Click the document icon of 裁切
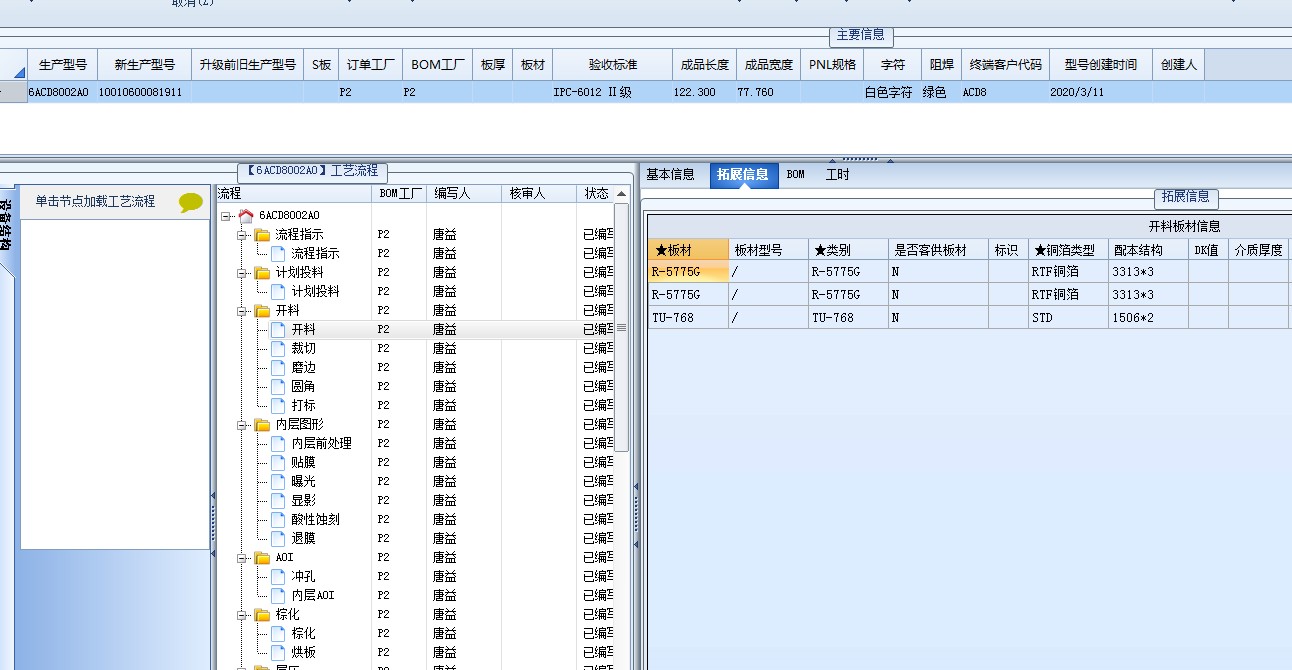This screenshot has width=1292, height=670. click(278, 348)
